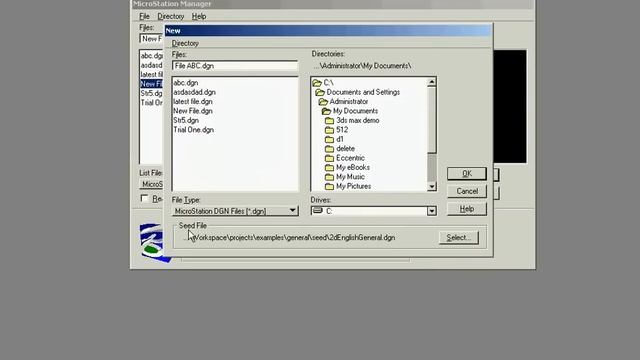640x360 pixels.
Task: Select New File.dgn in the New dialog
Action: coord(193,111)
